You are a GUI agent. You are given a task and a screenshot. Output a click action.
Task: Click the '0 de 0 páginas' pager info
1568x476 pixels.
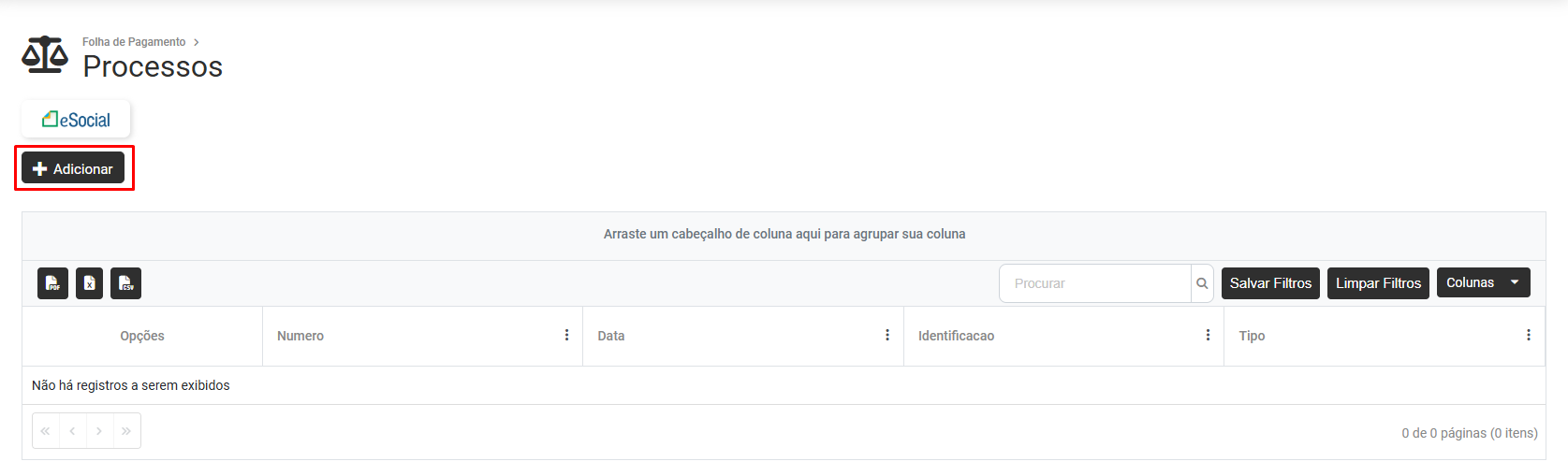[x=1470, y=433]
